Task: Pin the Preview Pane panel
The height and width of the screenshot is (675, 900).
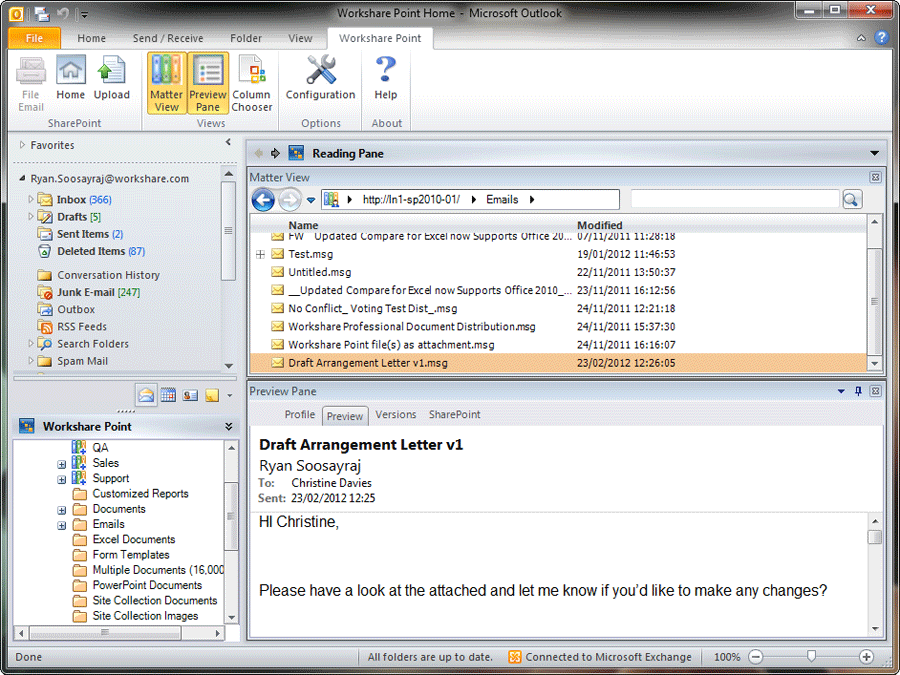Action: [858, 391]
